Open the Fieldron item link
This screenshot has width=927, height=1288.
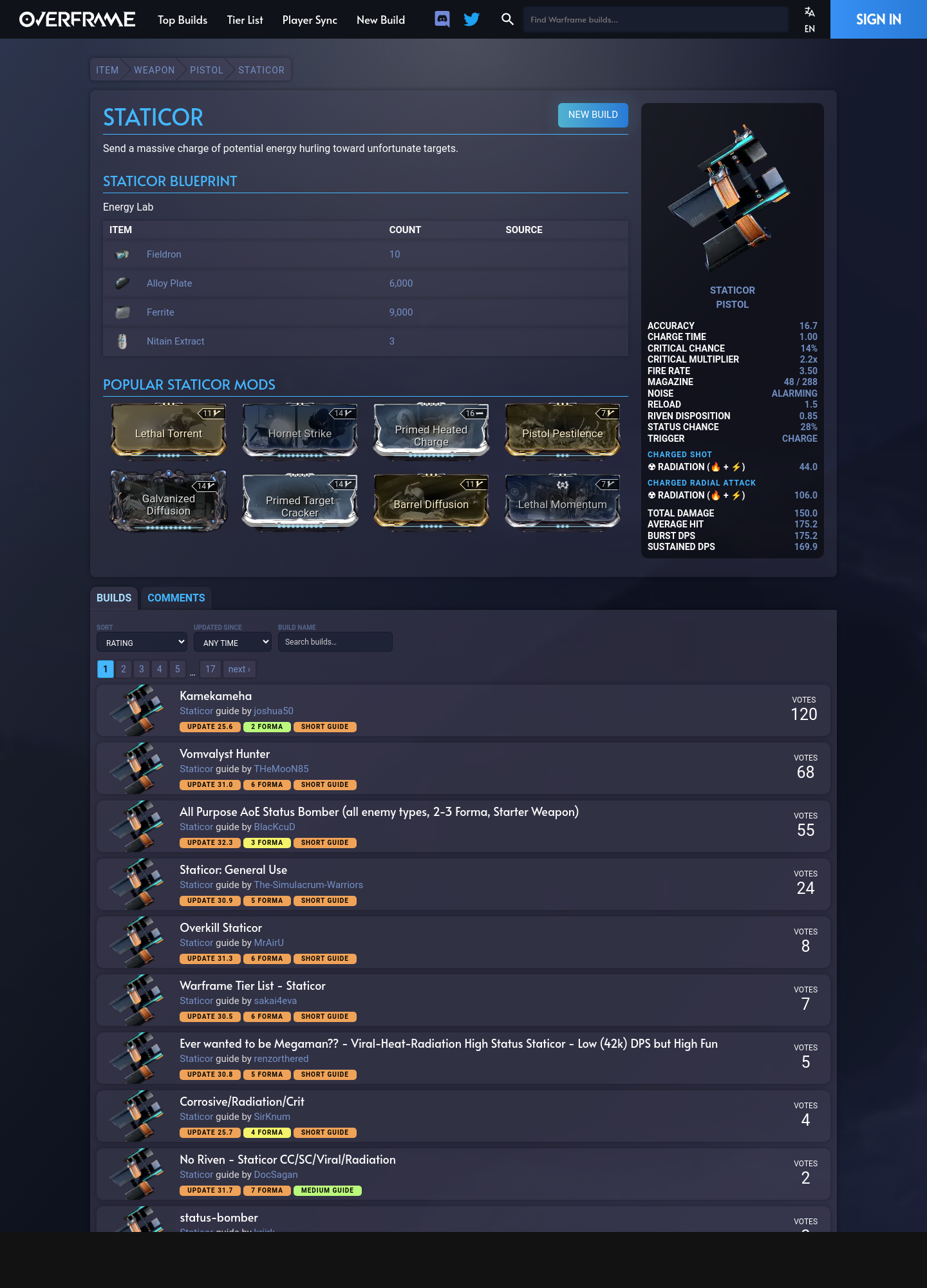coord(164,254)
